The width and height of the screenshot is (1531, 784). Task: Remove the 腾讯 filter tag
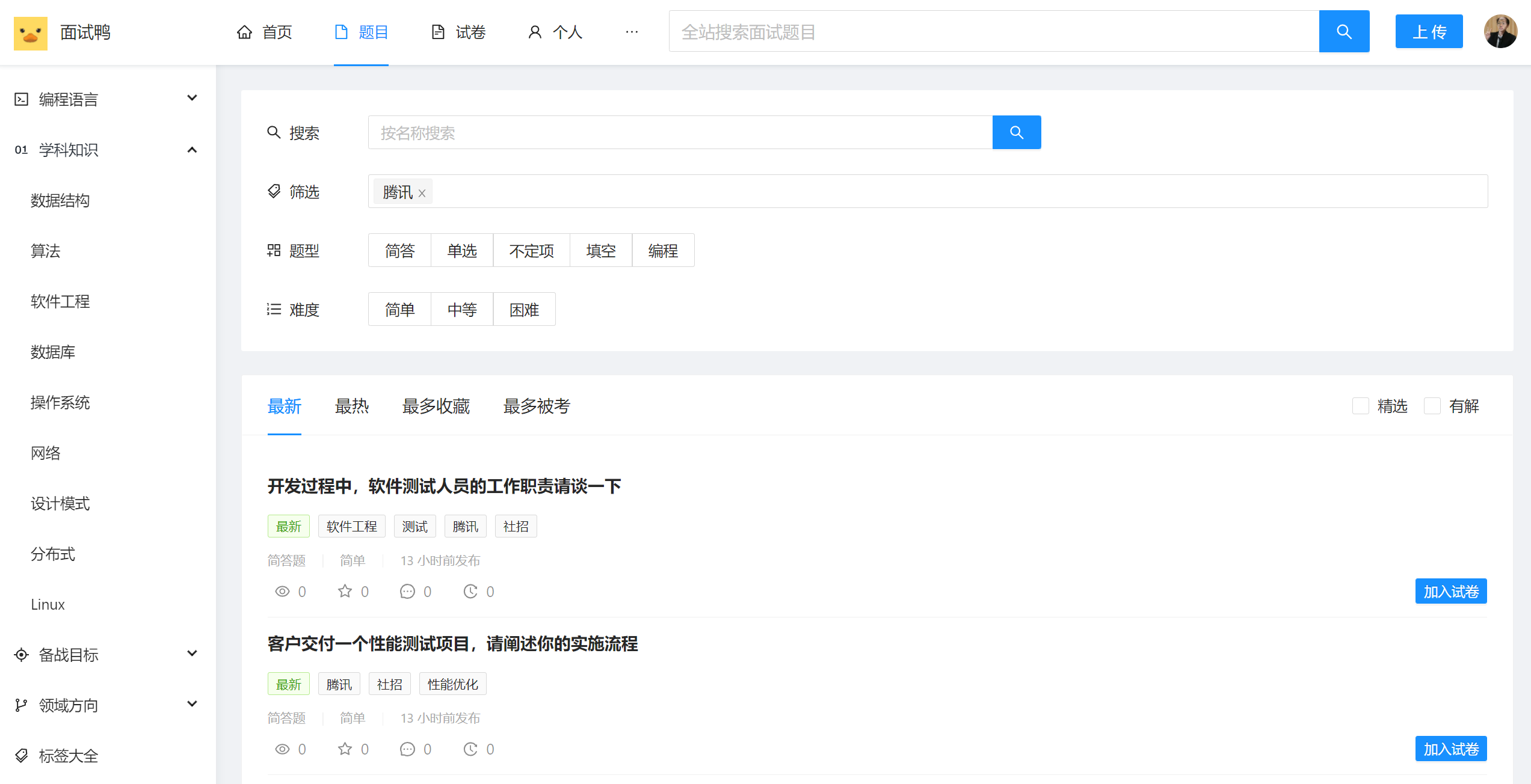pyautogui.click(x=422, y=193)
